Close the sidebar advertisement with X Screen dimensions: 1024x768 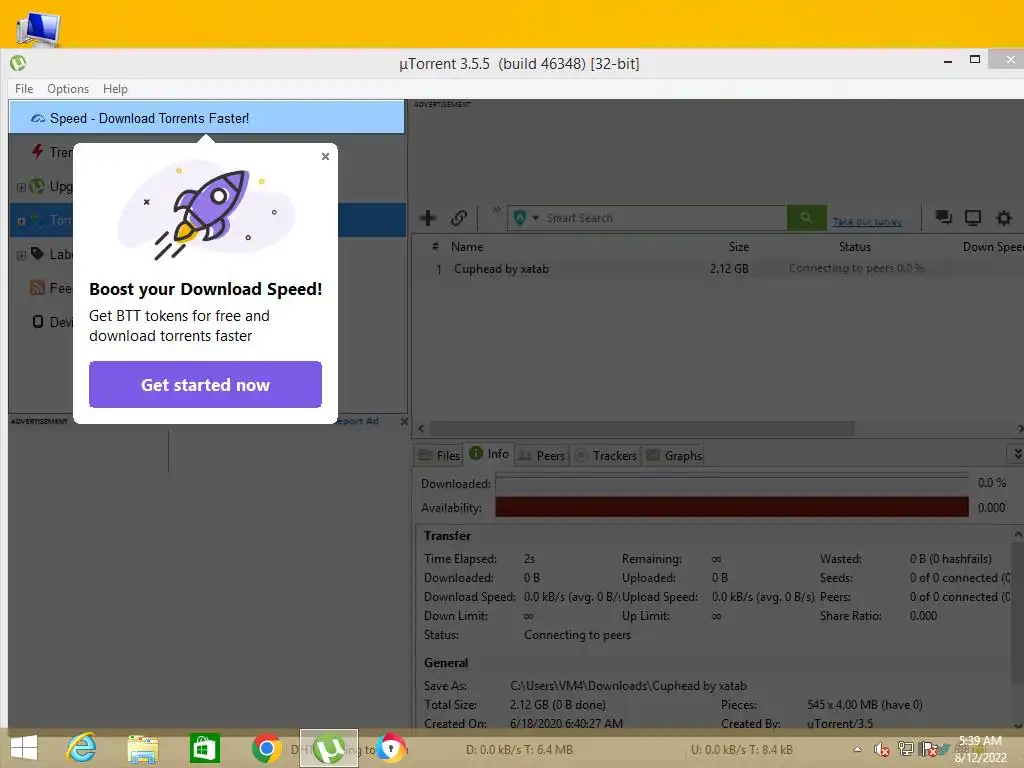404,421
